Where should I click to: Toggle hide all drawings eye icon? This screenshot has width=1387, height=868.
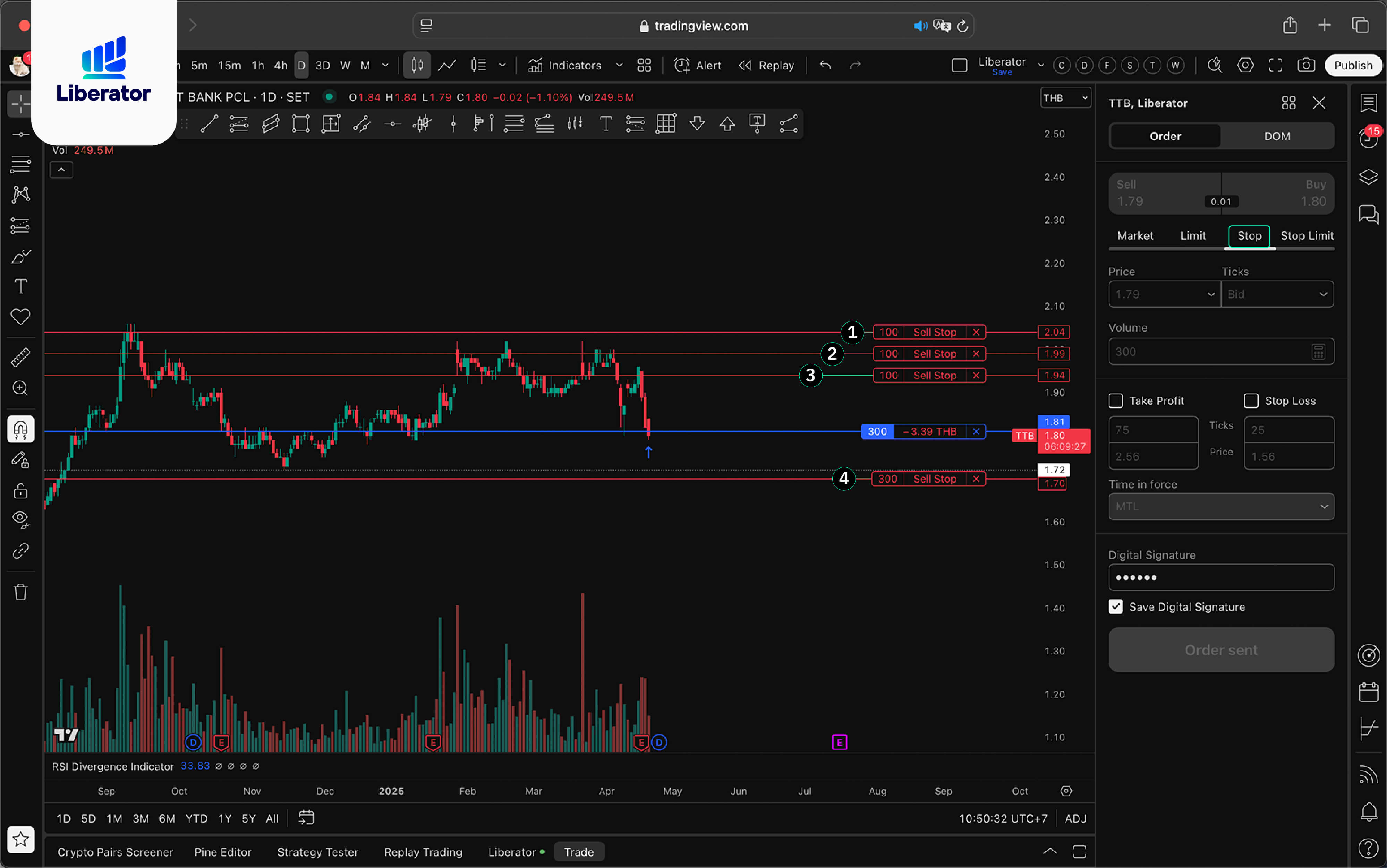21,520
